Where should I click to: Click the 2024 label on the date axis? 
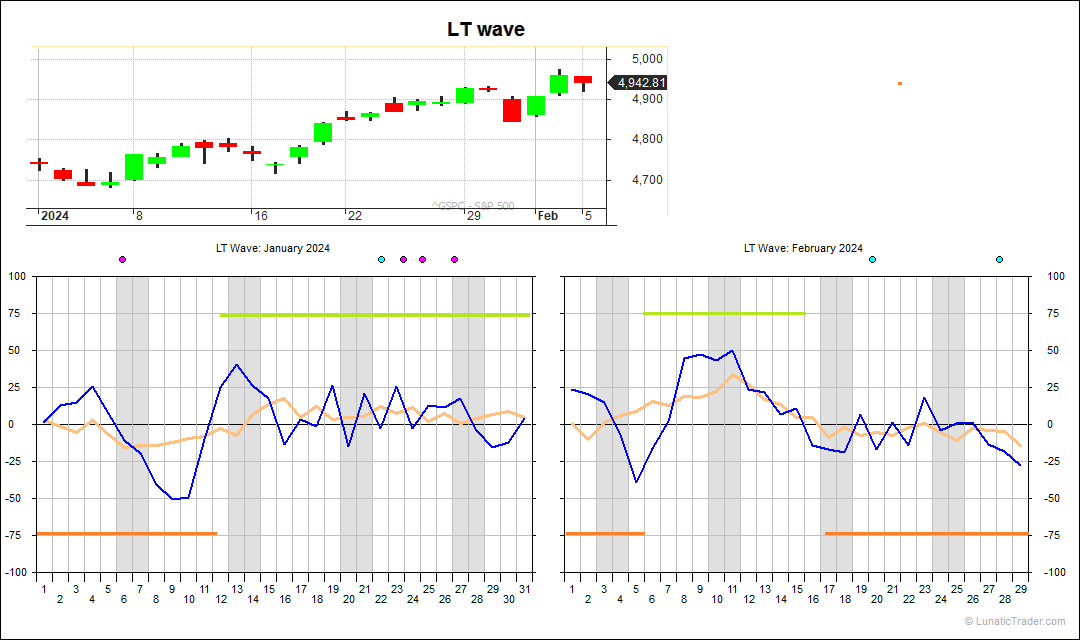56,214
